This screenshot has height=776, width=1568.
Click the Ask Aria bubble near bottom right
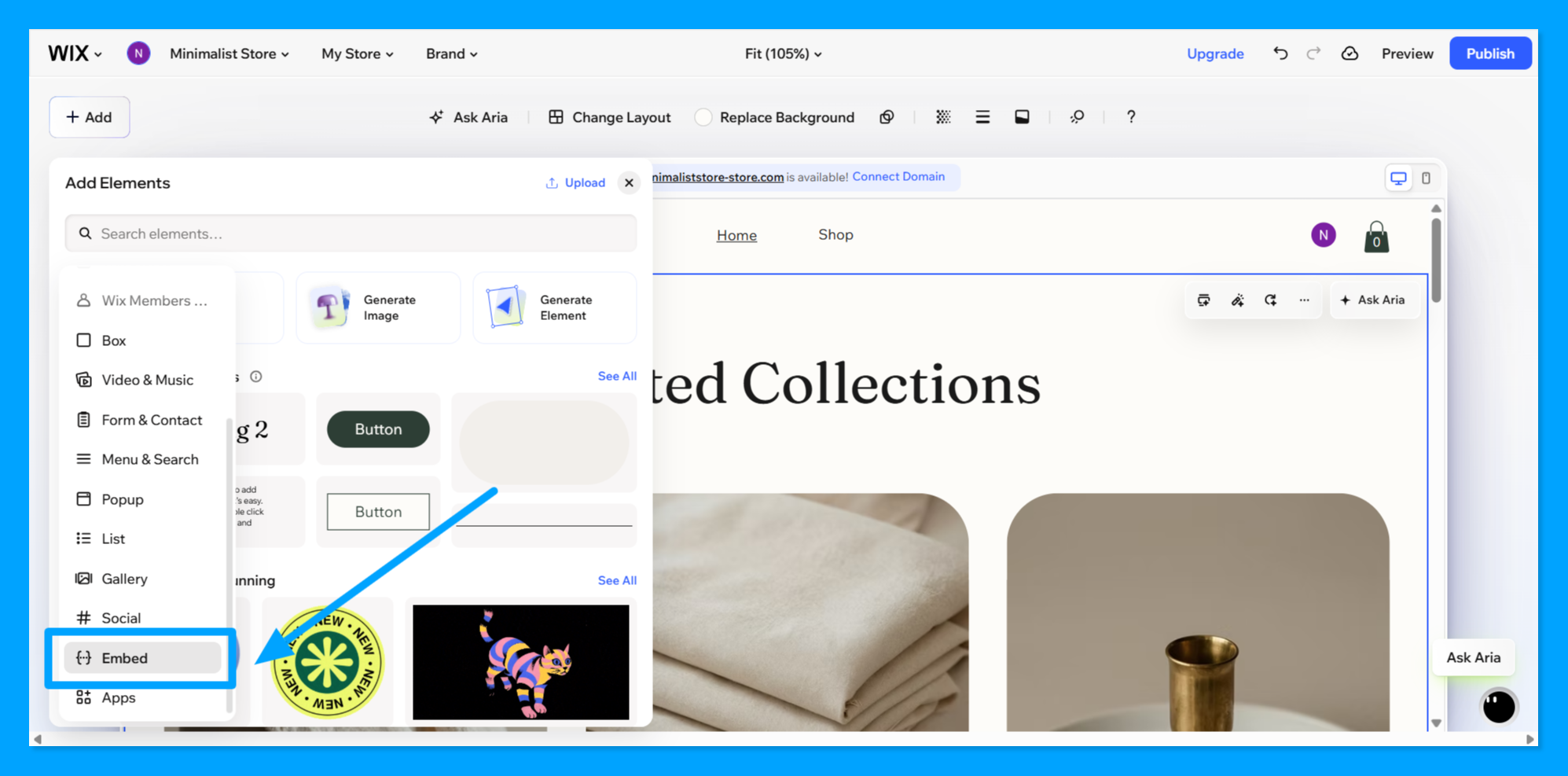[1474, 658]
